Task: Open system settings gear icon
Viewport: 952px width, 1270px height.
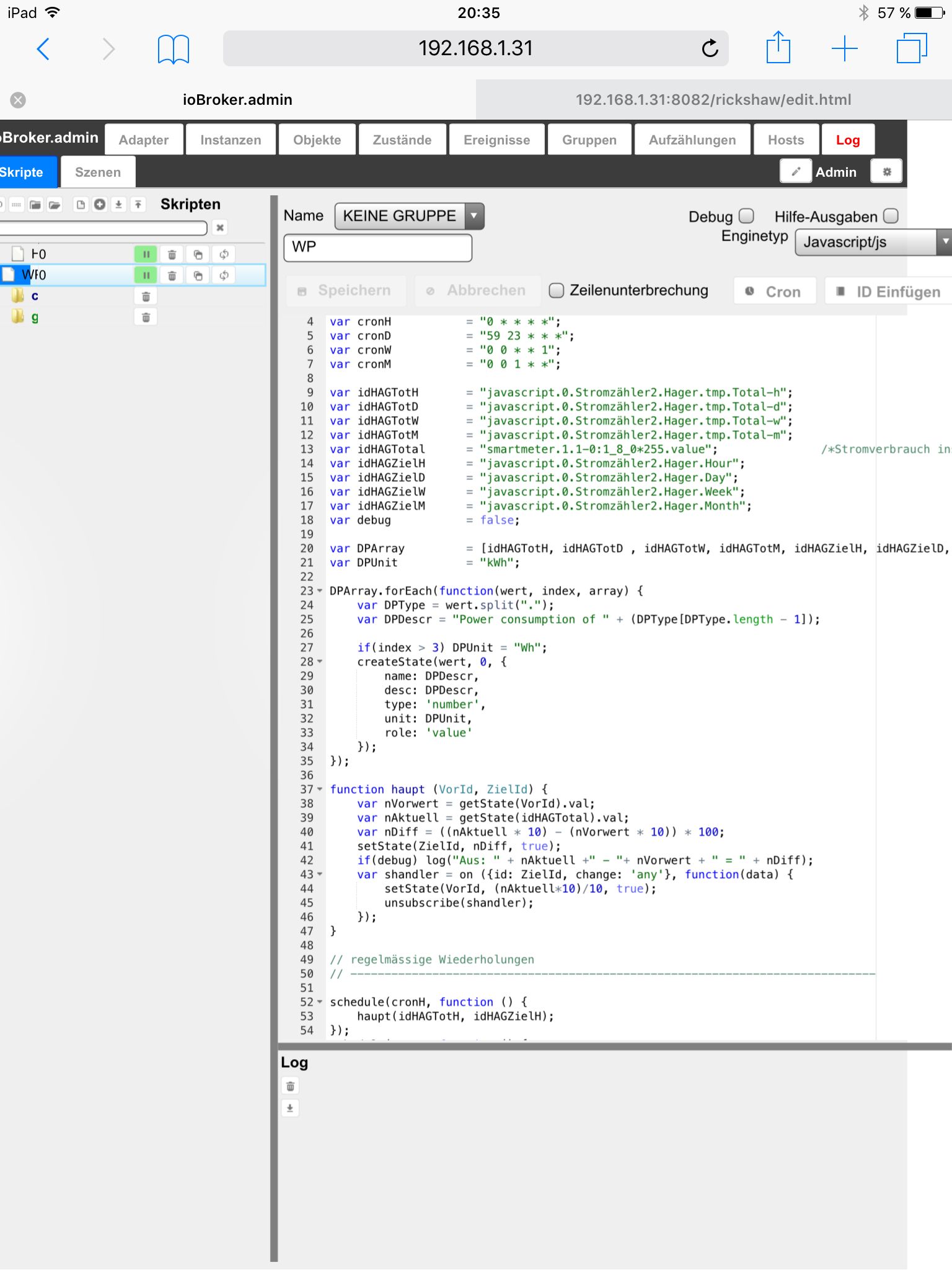Action: [x=886, y=172]
